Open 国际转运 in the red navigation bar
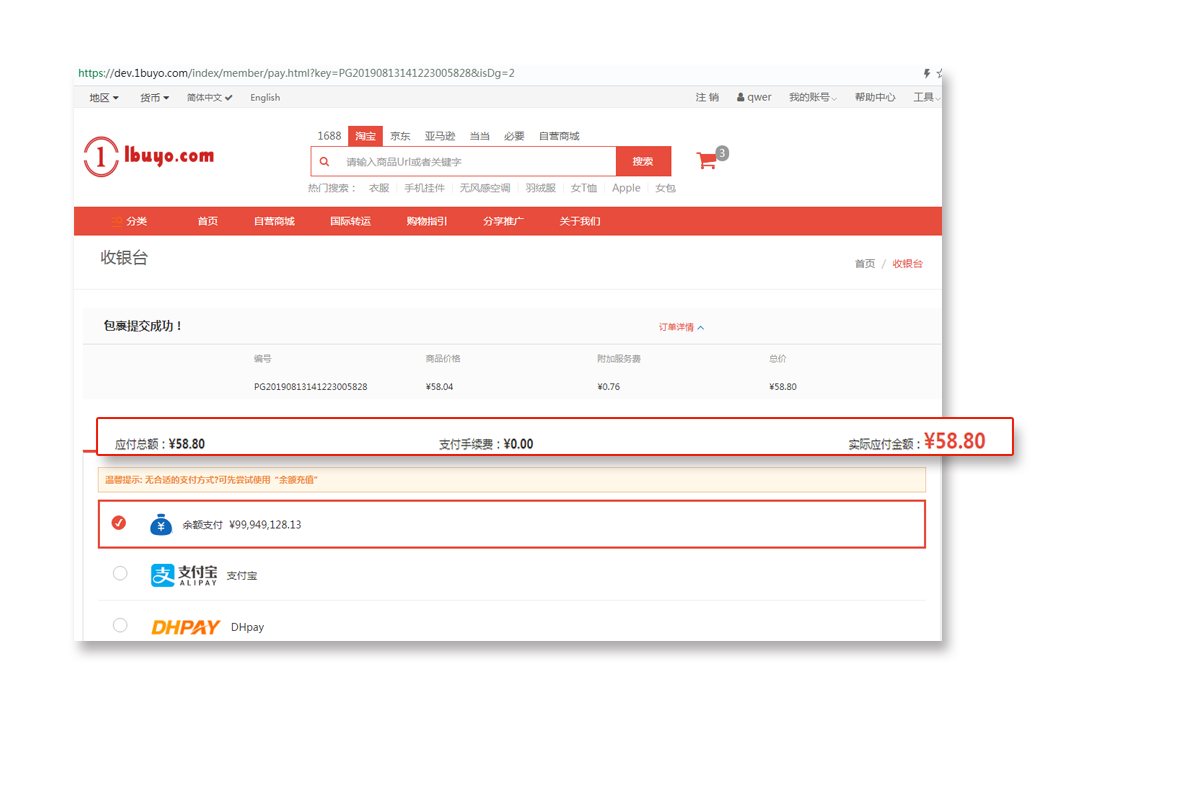The height and width of the screenshot is (797, 1203). point(350,221)
